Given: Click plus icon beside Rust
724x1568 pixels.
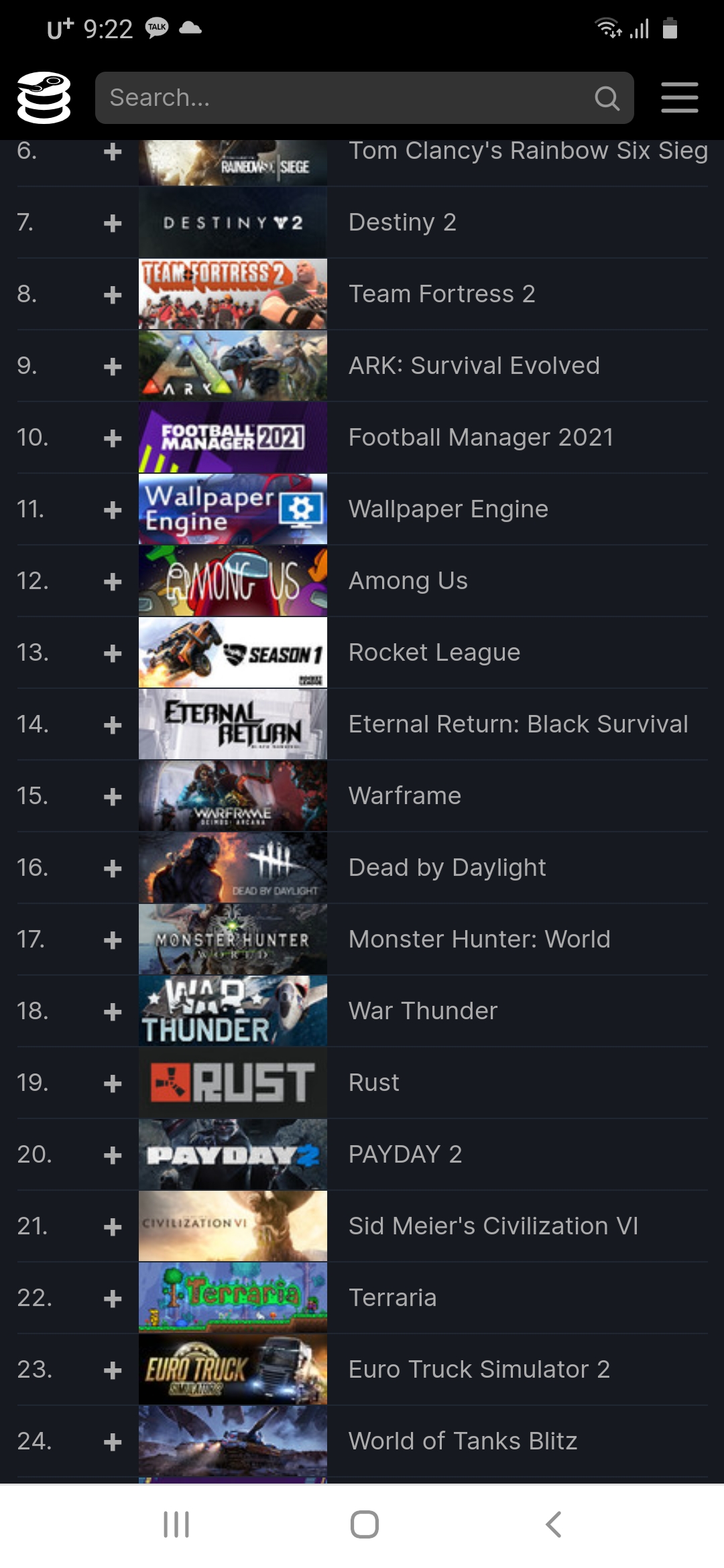Looking at the screenshot, I should [113, 1084].
